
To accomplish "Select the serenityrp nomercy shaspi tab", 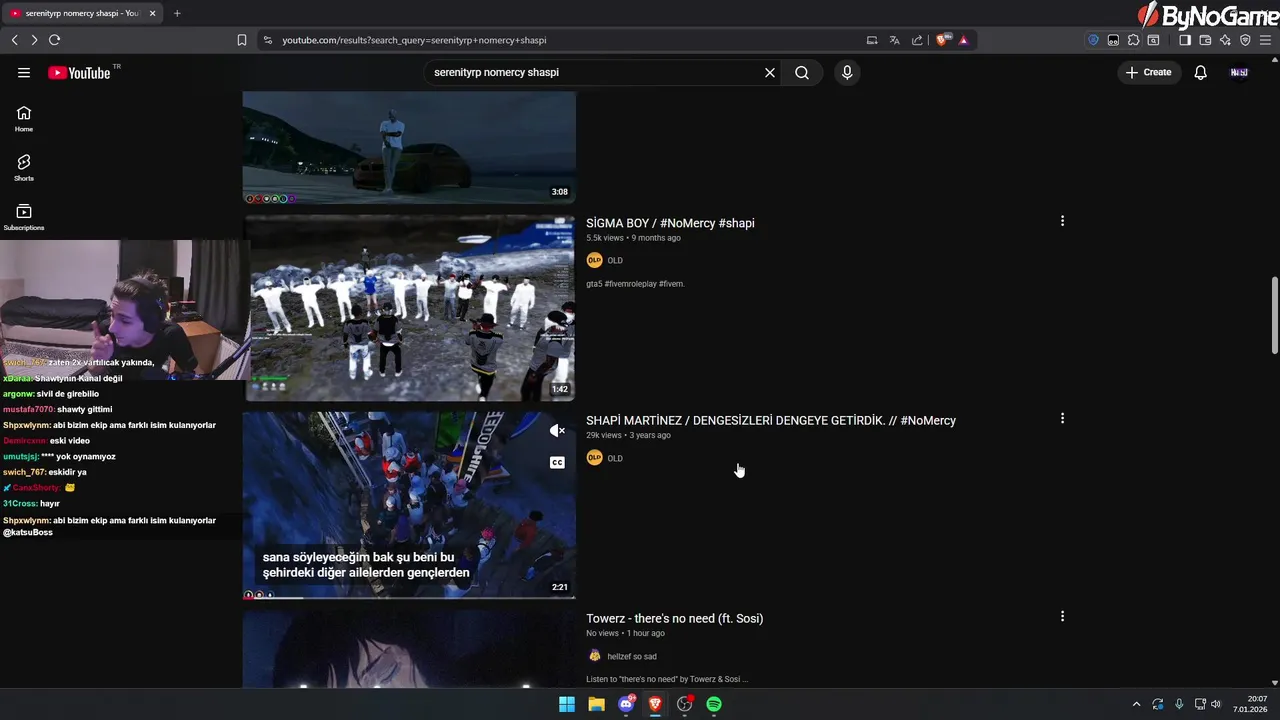I will click(x=83, y=13).
